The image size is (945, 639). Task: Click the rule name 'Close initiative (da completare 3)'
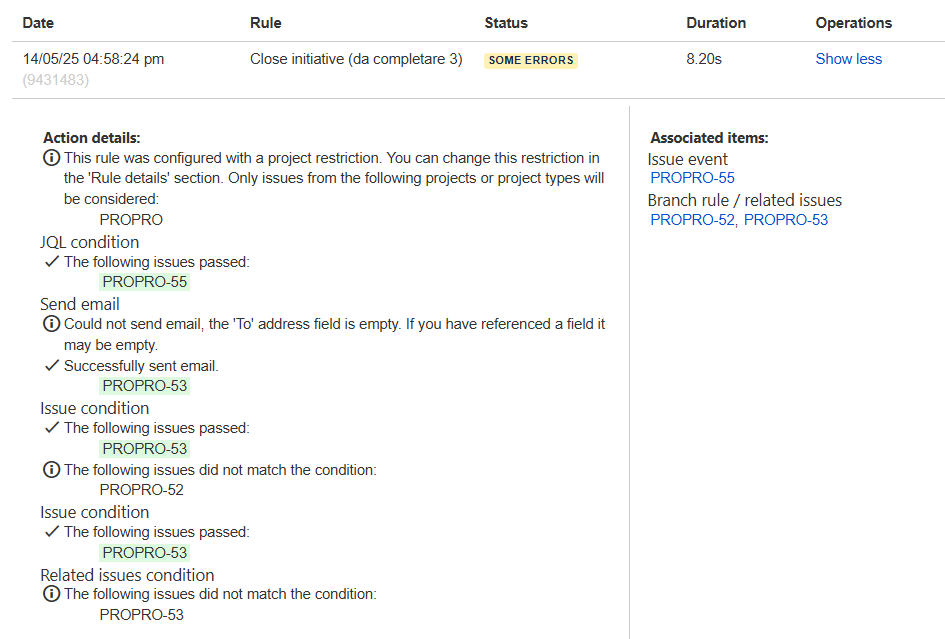click(x=356, y=59)
